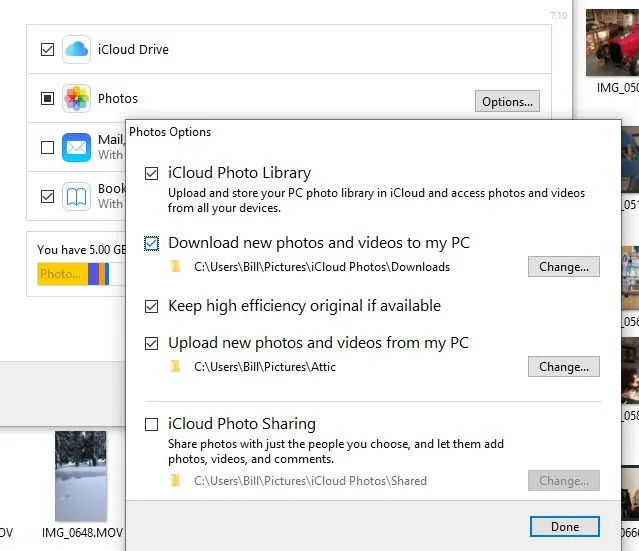This screenshot has height=551, width=639.
Task: Click C:\Users\Bill\Pictures\Attic path text
Action: 265,367
